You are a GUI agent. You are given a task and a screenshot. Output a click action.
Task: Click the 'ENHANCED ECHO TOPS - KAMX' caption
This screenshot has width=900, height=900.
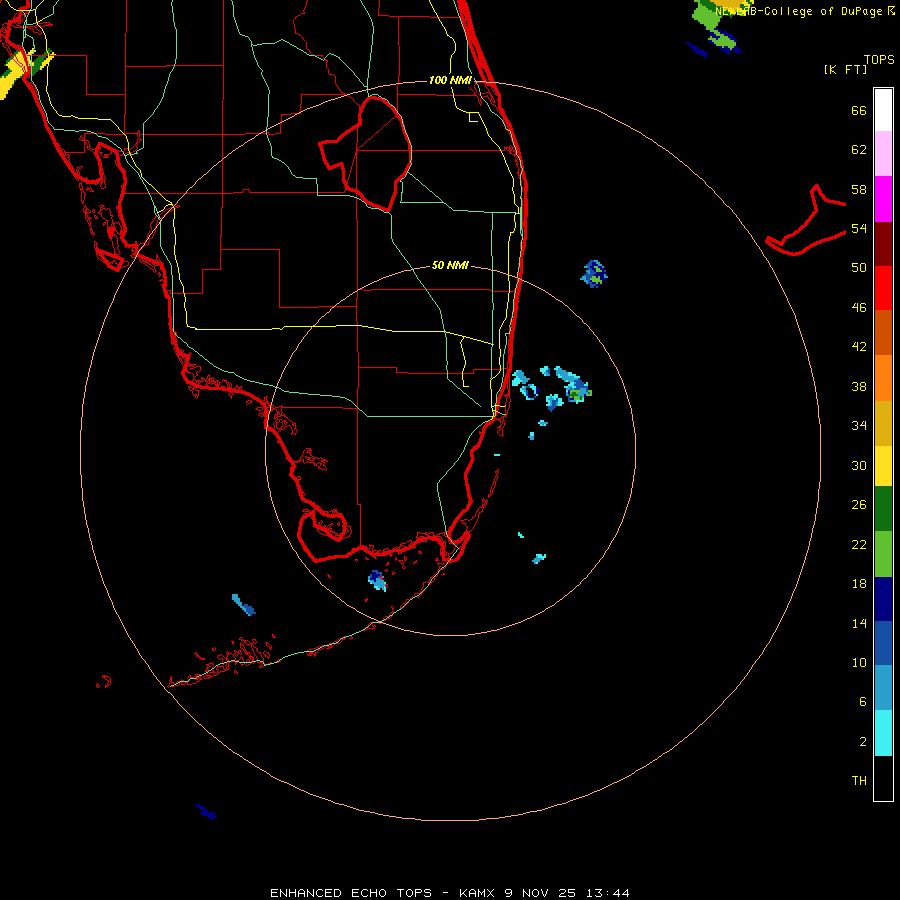coord(385,893)
